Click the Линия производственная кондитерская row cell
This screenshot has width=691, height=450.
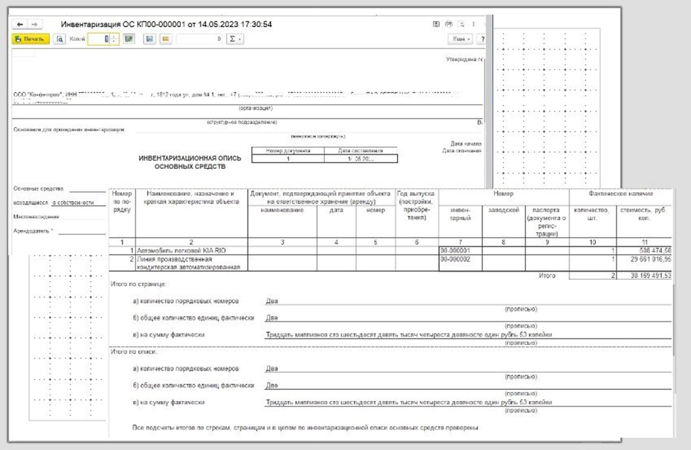[191, 263]
